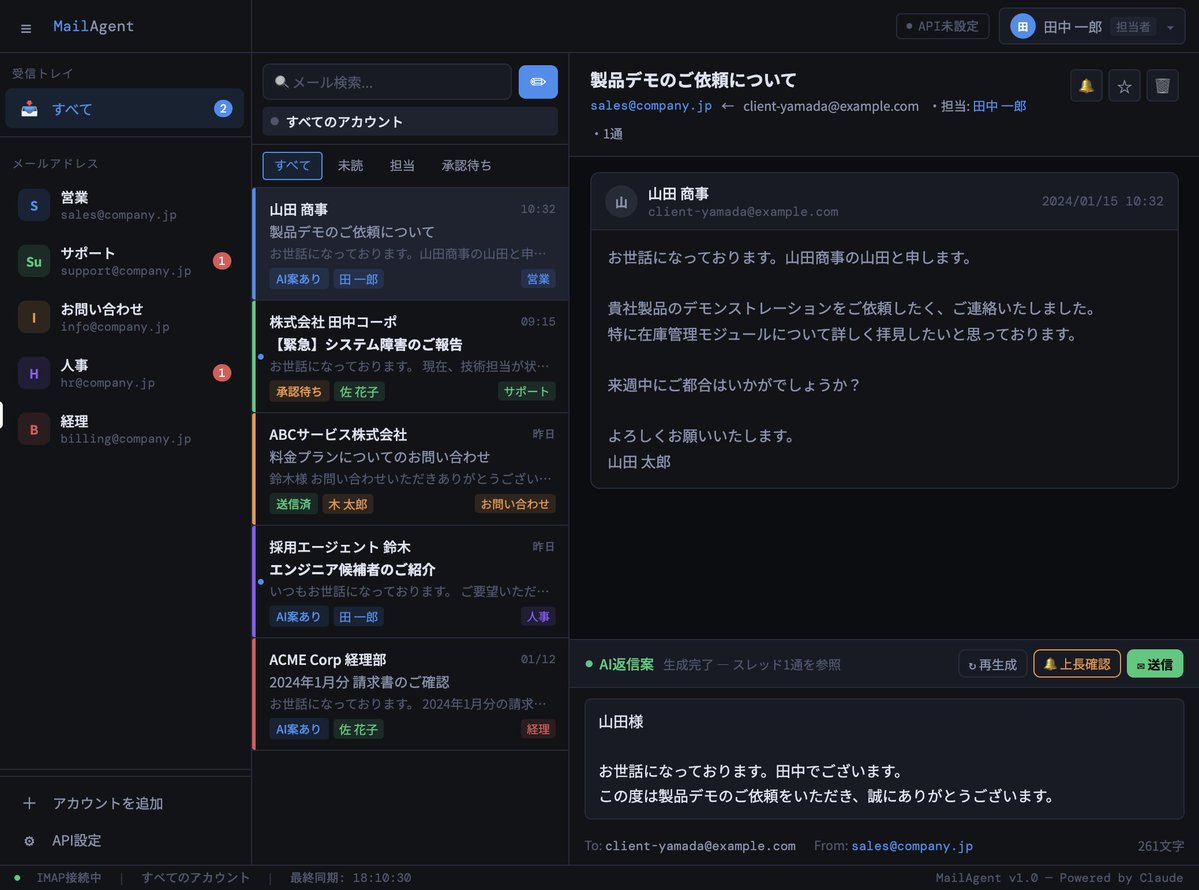Screen dimensions: 1199x890
Task: Click the gear icon for API設定
Action: [x=29, y=840]
